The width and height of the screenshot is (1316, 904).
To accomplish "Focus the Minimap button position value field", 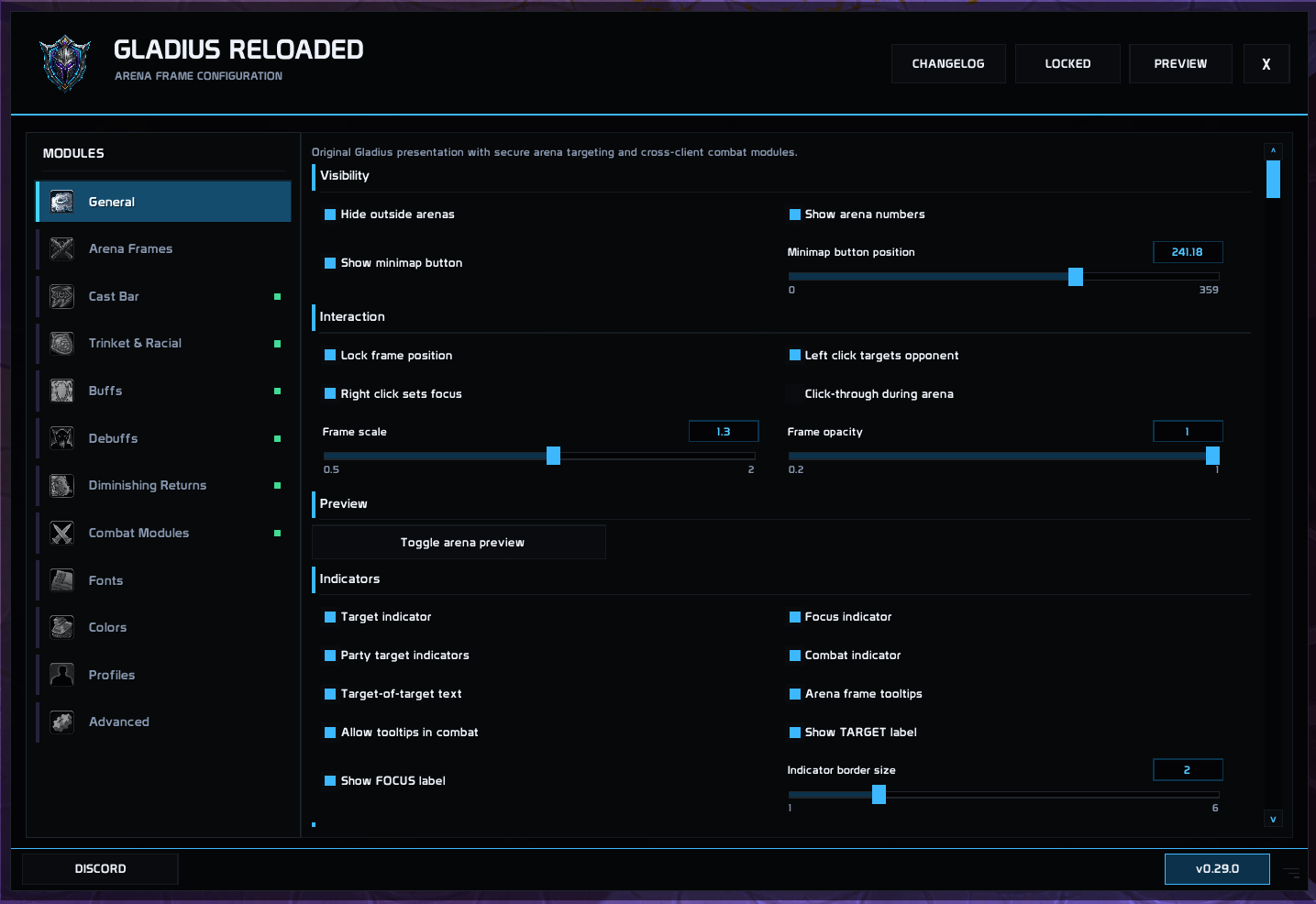I will tap(1188, 252).
